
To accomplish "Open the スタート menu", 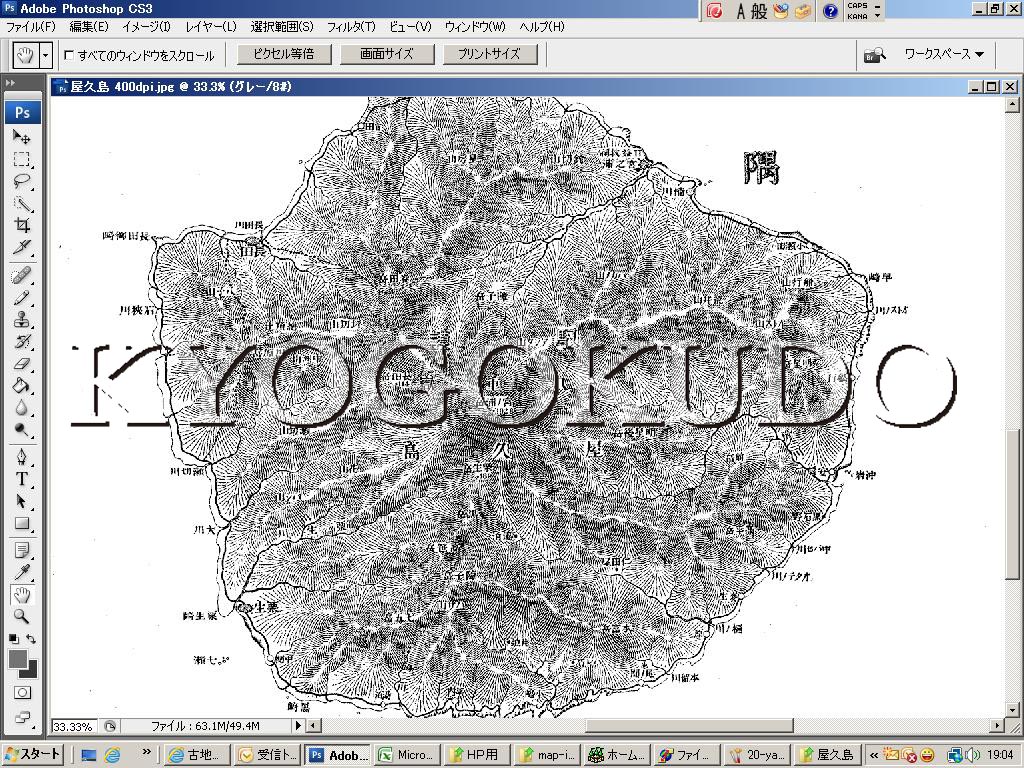I will click(33, 754).
